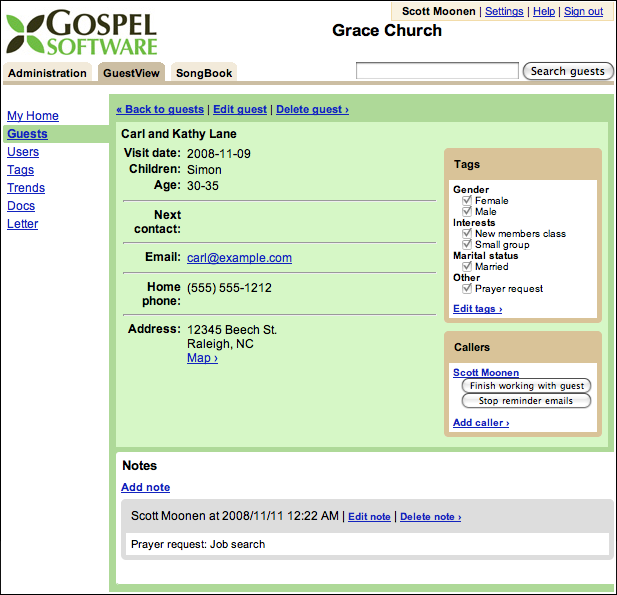Image resolution: width=617 pixels, height=595 pixels.
Task: Switch to the SongBook tab
Action: pos(204,73)
